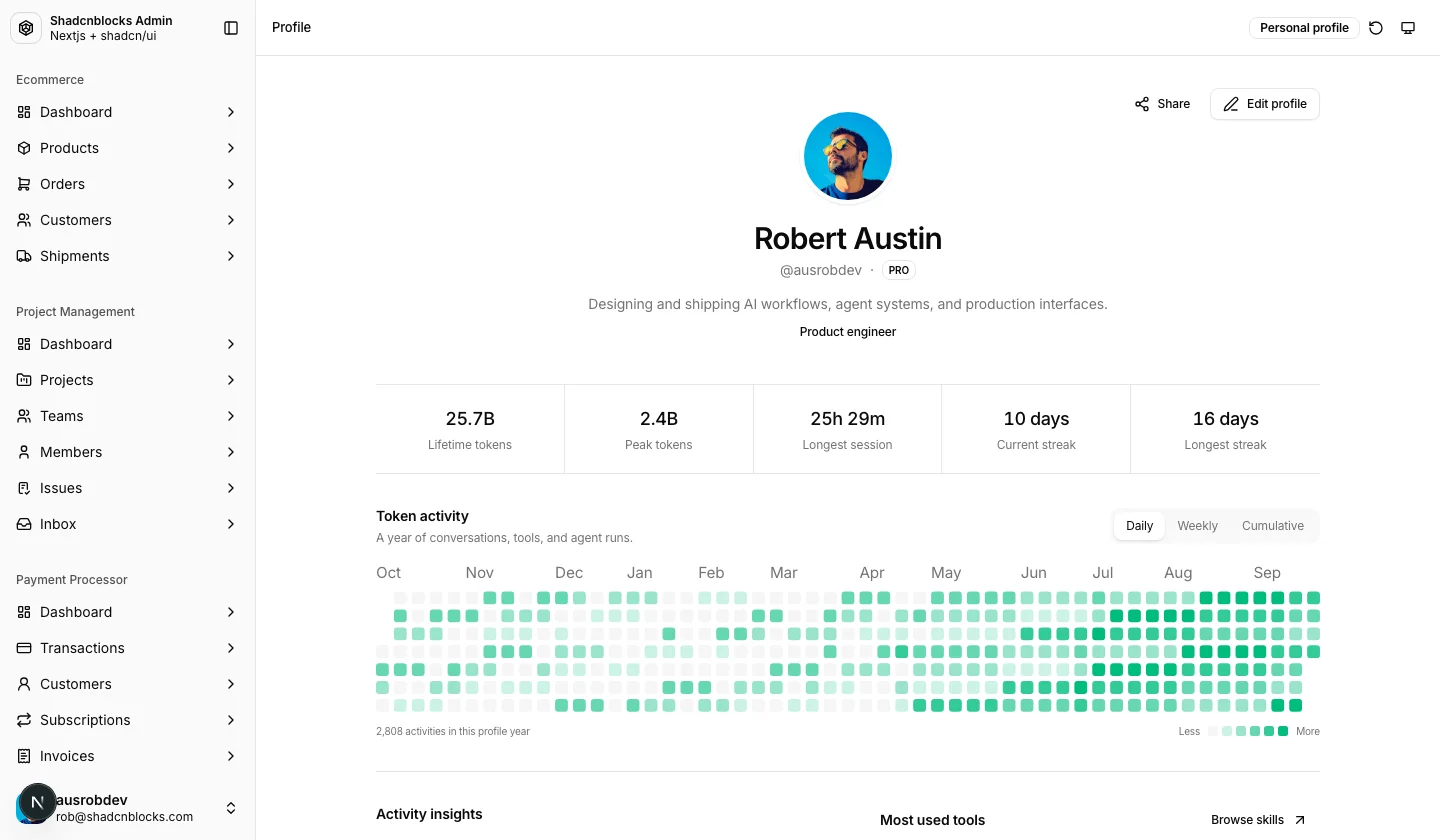Toggle the sidebar collapse icon
The image size is (1440, 840).
pos(231,28)
